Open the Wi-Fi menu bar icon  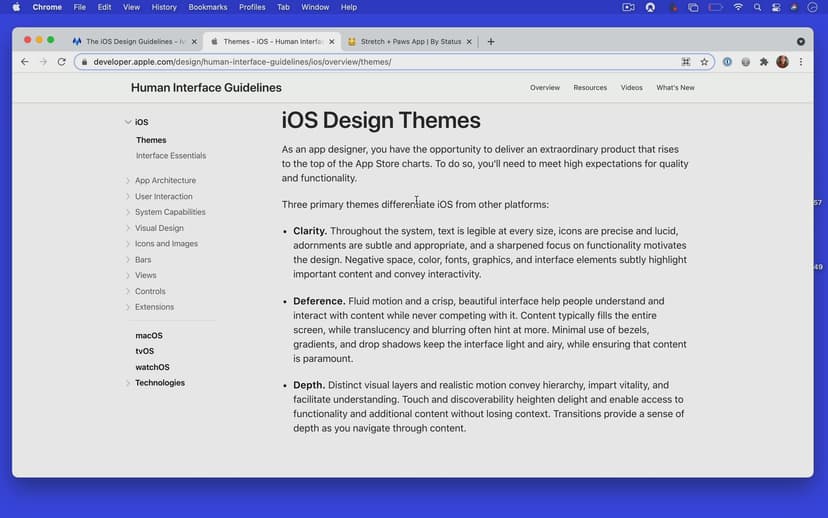(738, 7)
